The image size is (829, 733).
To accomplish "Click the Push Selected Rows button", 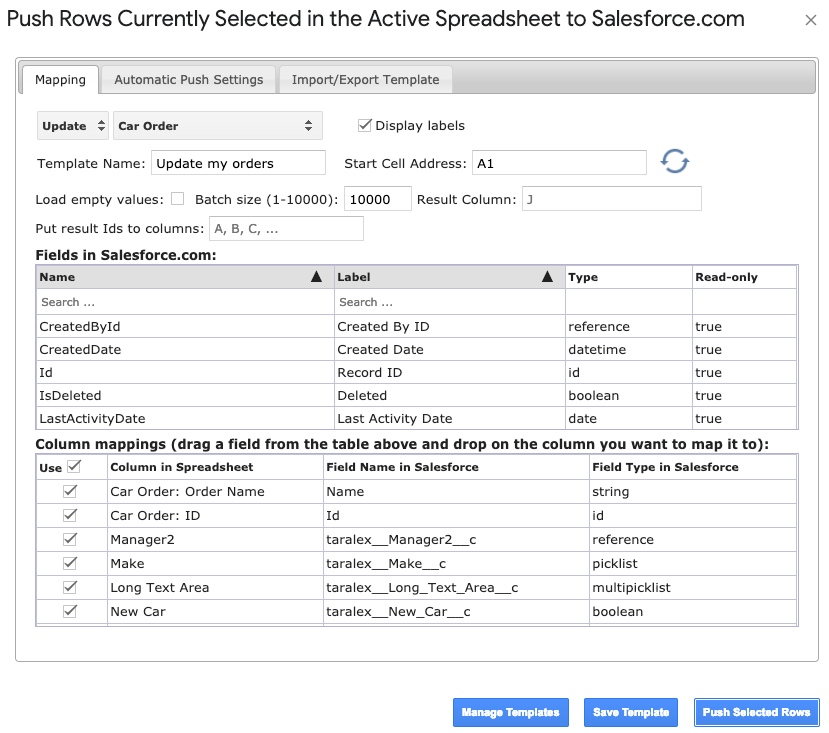I will (756, 712).
